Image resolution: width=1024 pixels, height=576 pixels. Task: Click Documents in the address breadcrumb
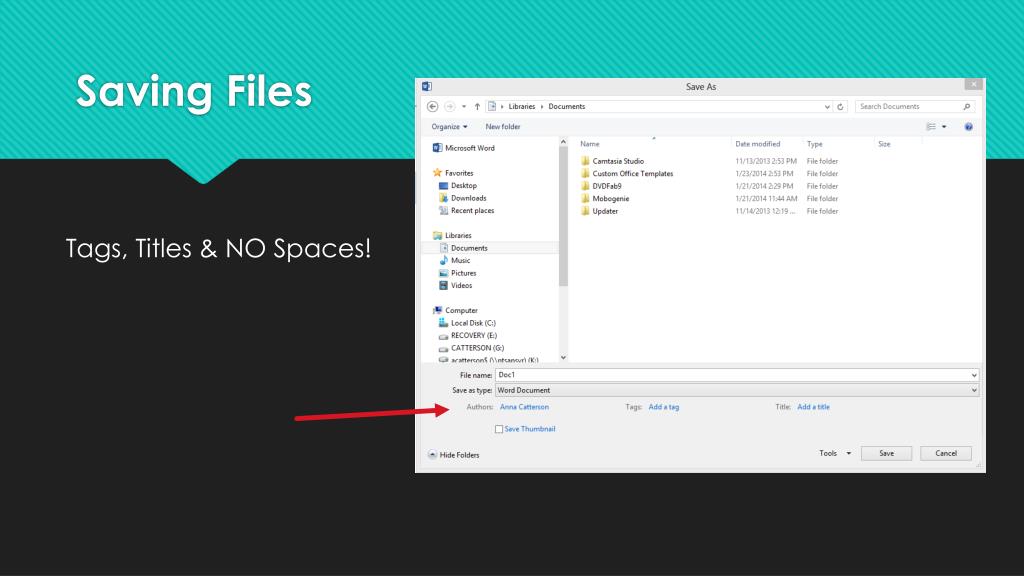point(567,106)
